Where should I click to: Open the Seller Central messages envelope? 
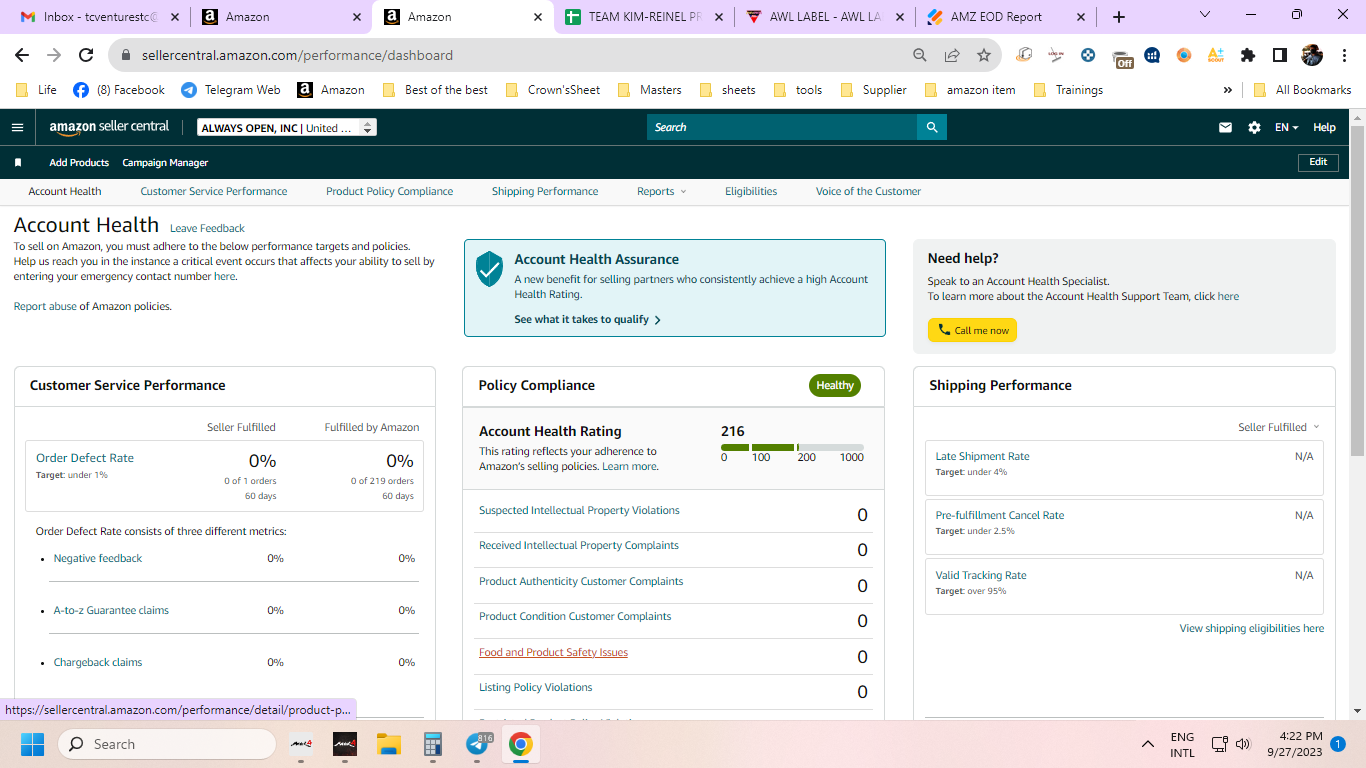click(1225, 127)
